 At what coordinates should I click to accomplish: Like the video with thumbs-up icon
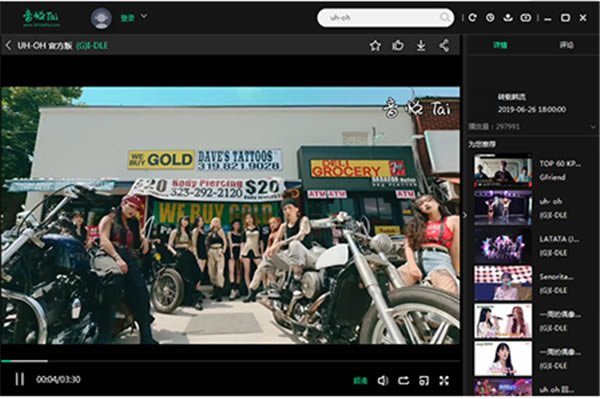[x=398, y=46]
